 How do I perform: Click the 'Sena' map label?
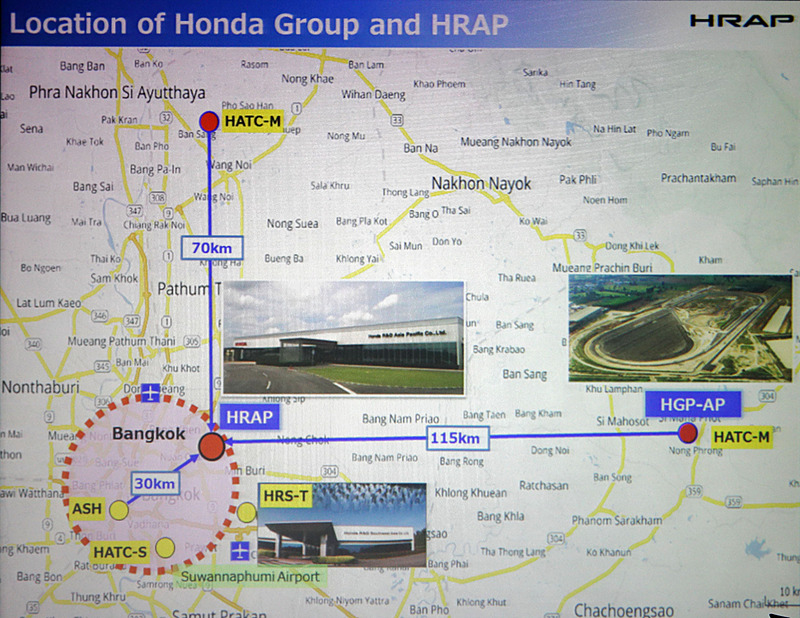(x=31, y=129)
